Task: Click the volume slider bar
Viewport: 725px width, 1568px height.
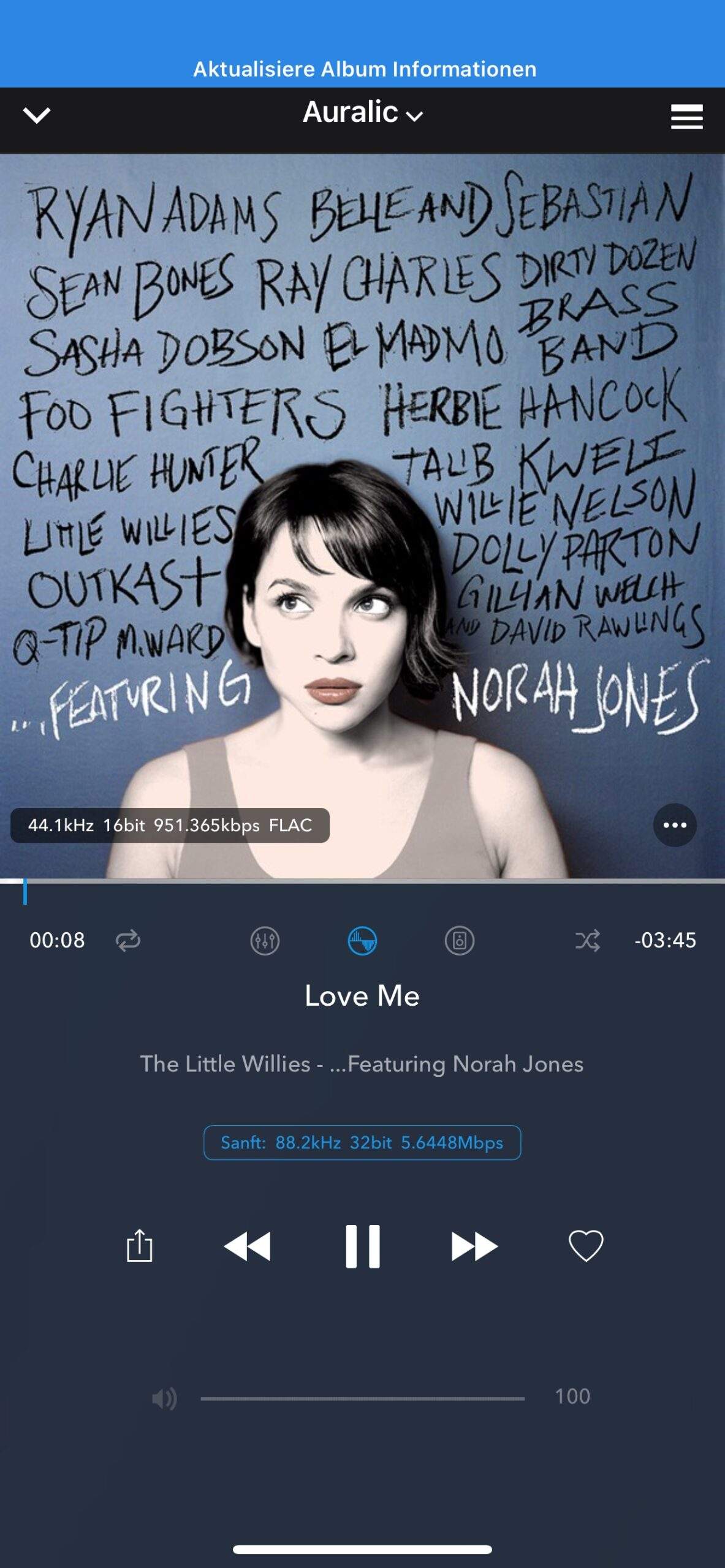Action: click(362, 1398)
